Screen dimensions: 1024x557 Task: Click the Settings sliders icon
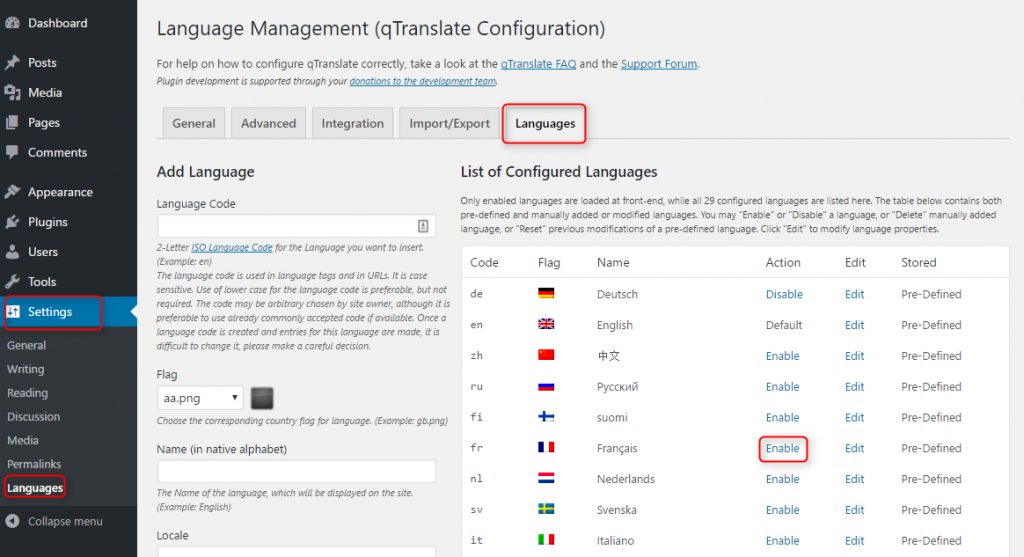tap(13, 311)
